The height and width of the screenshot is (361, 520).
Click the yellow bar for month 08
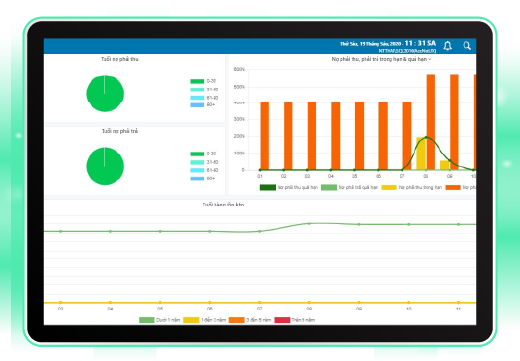point(421,153)
